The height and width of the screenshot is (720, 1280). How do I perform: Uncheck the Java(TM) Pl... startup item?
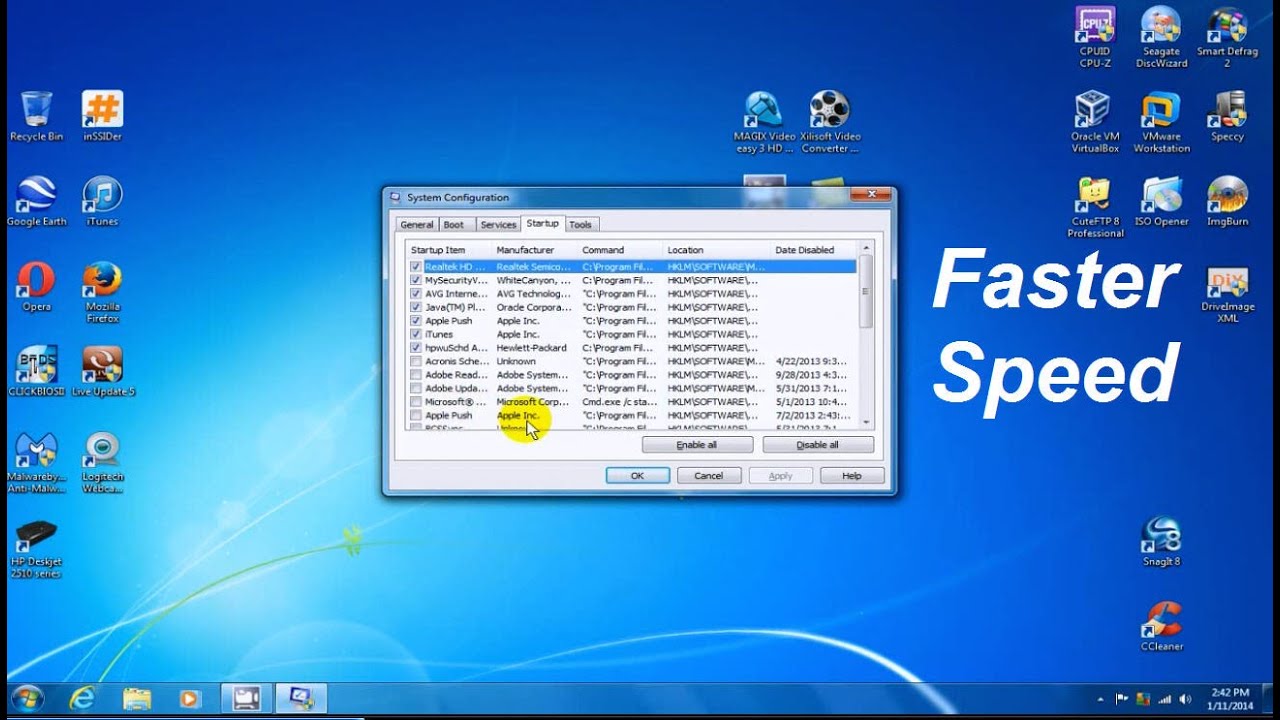[x=416, y=307]
